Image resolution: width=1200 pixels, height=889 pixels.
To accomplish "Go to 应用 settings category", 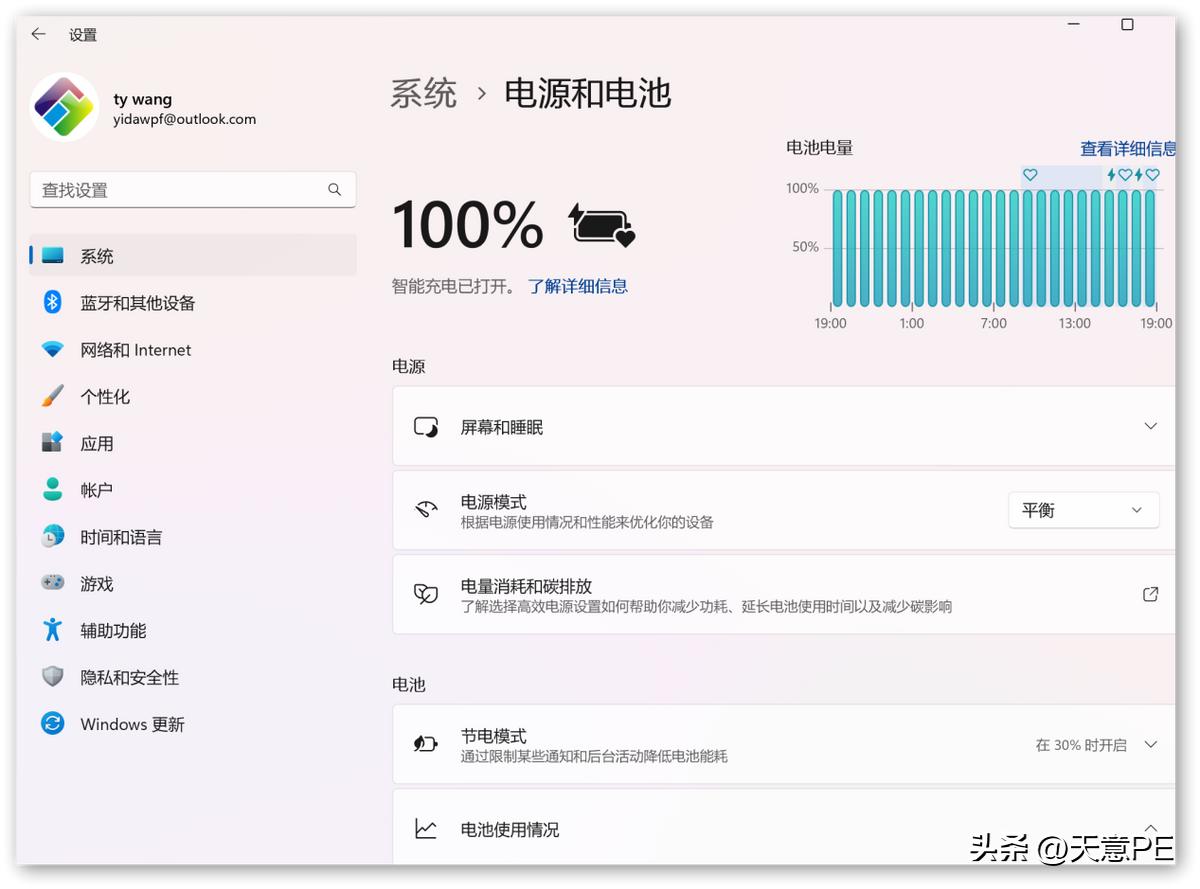I will pos(97,443).
